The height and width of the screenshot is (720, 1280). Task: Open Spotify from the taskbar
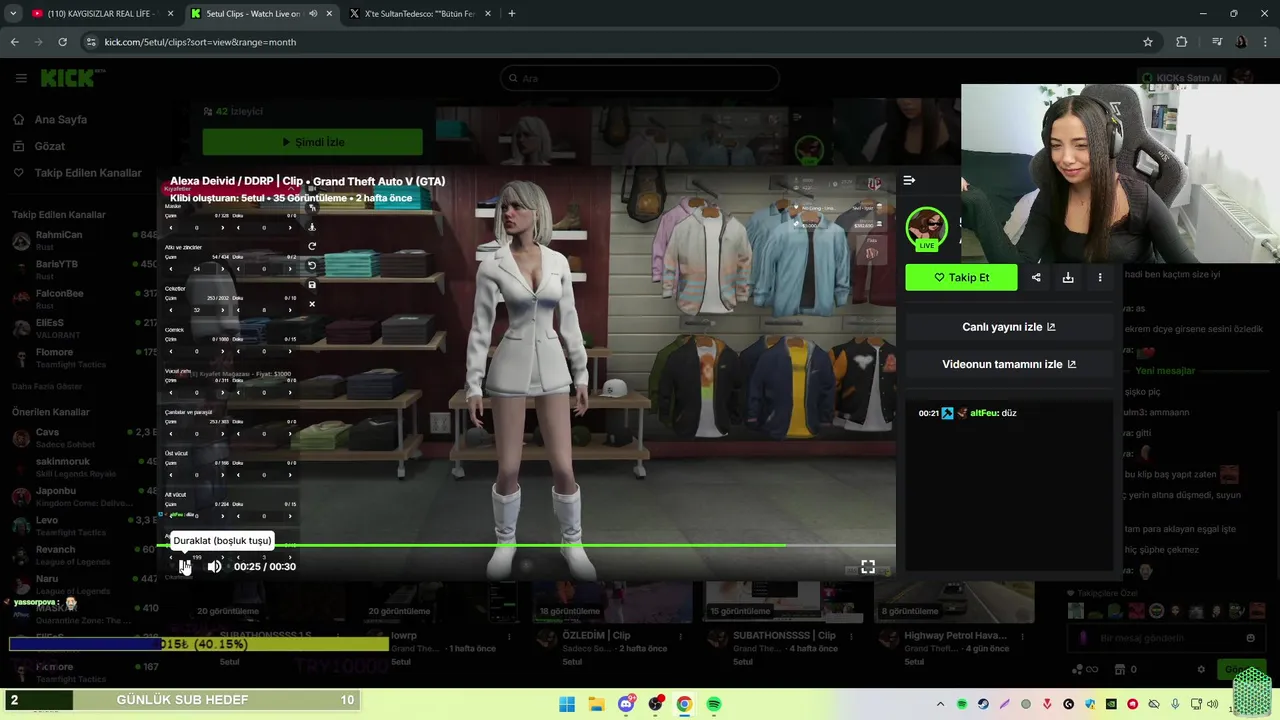point(714,704)
